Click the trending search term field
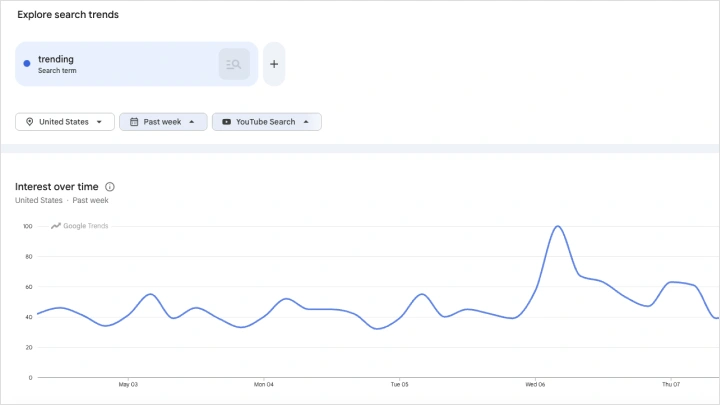720x405 pixels. click(136, 64)
